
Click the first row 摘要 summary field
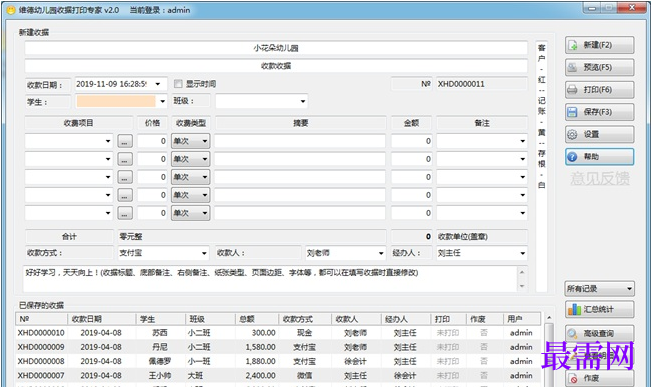(x=300, y=141)
